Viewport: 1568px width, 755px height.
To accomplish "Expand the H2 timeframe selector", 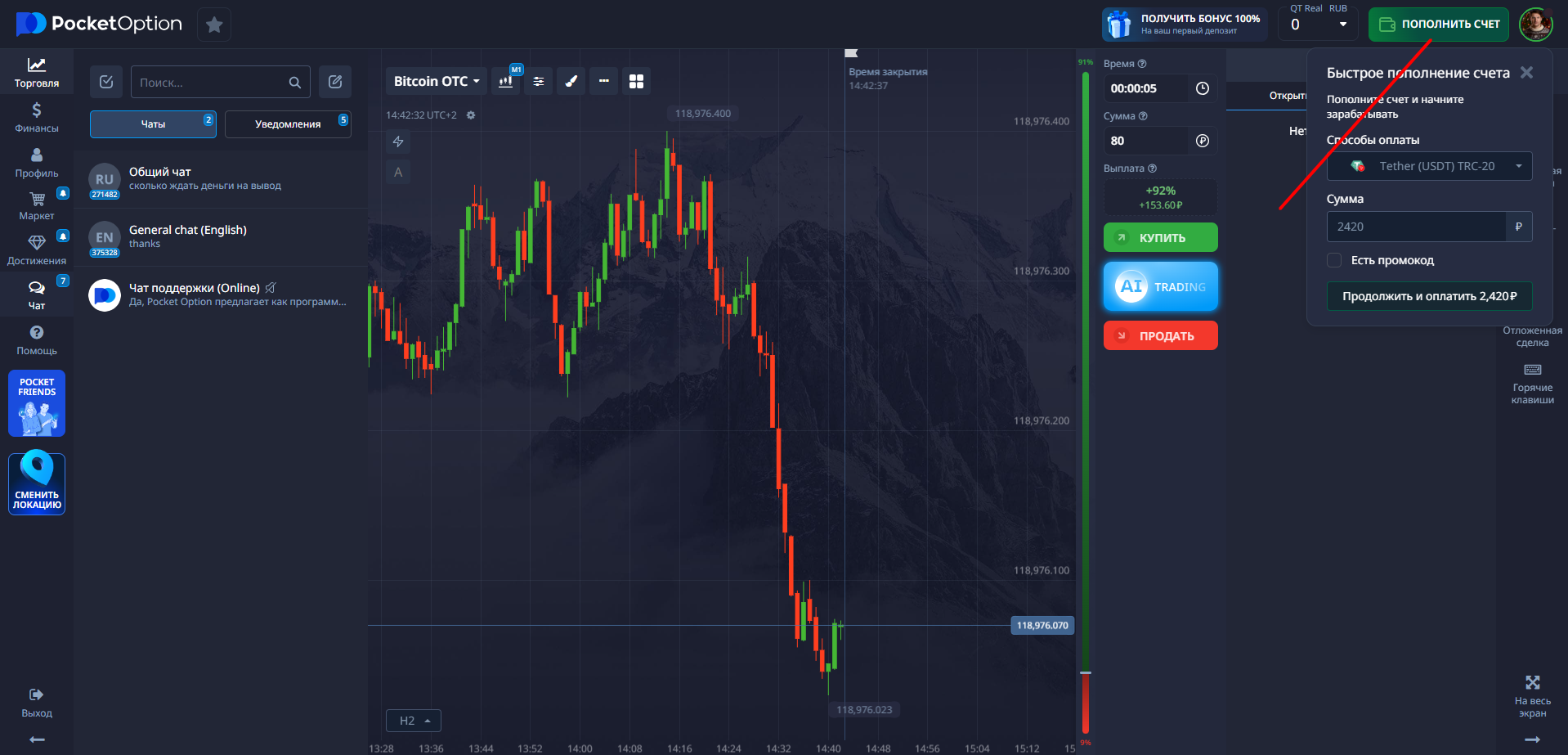I will pyautogui.click(x=414, y=721).
